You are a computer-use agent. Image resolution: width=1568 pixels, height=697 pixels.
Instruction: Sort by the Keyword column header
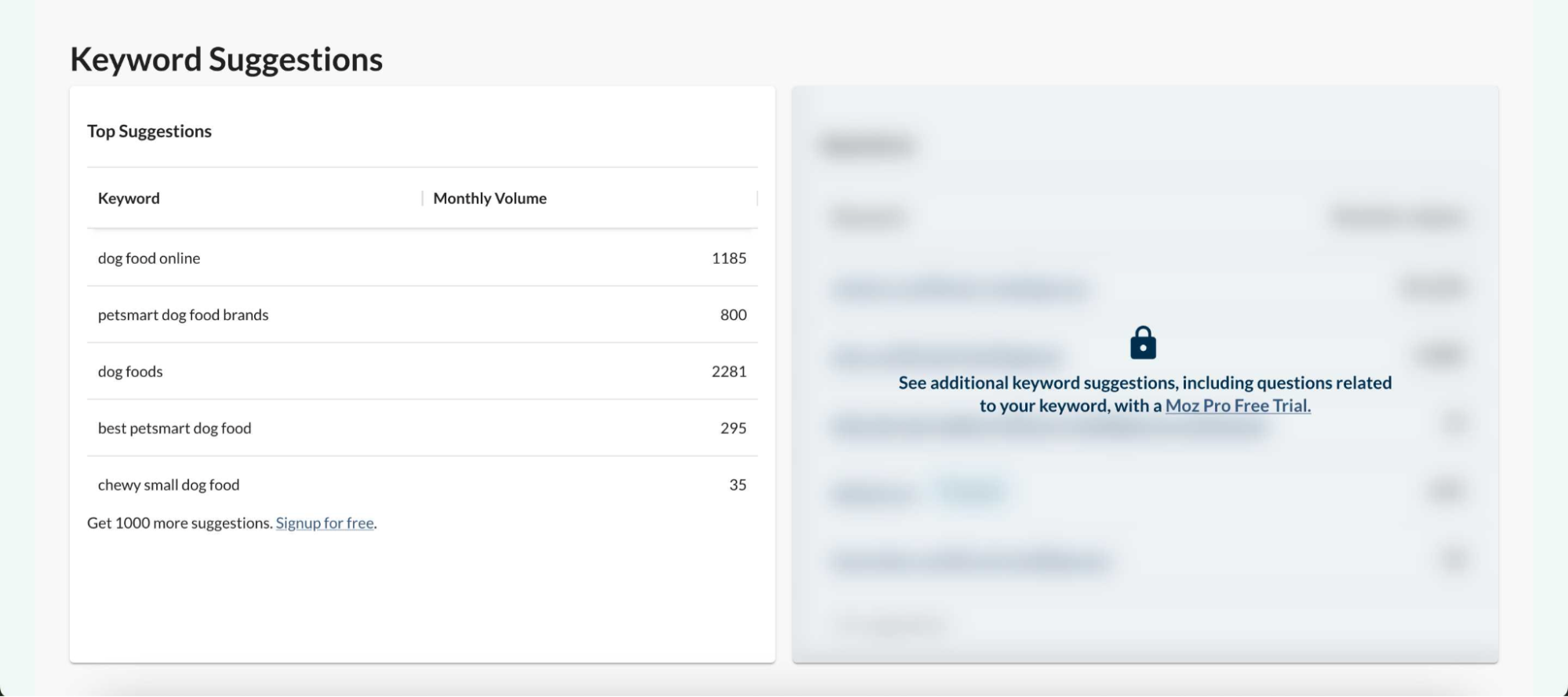tap(129, 199)
